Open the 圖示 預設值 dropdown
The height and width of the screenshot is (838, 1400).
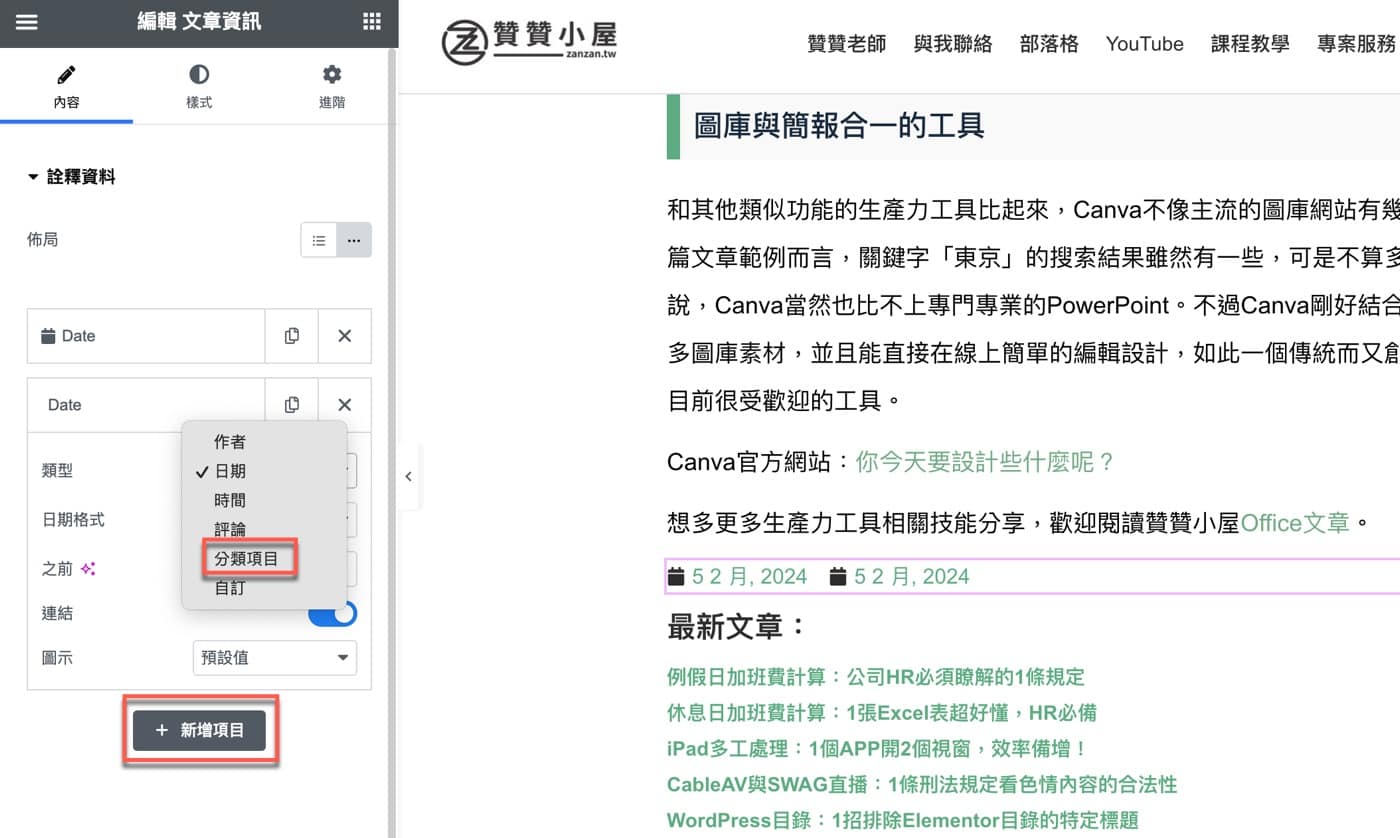274,658
